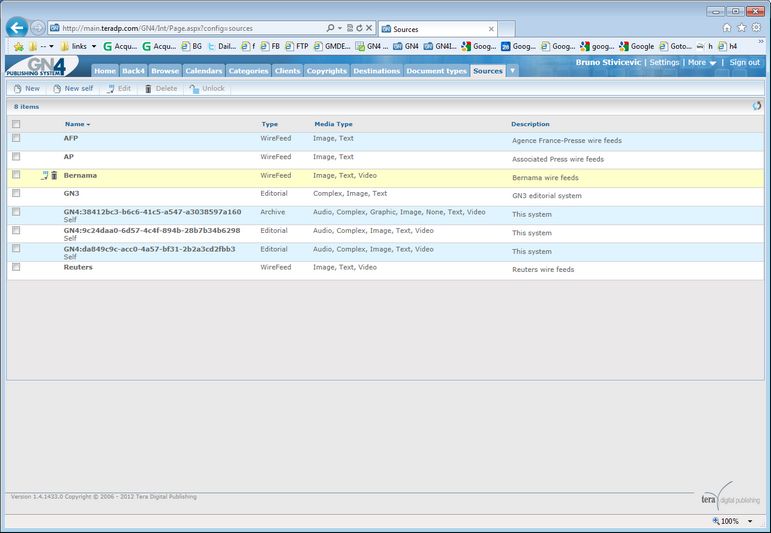Click the Refresh icon in address bar

coord(359,28)
